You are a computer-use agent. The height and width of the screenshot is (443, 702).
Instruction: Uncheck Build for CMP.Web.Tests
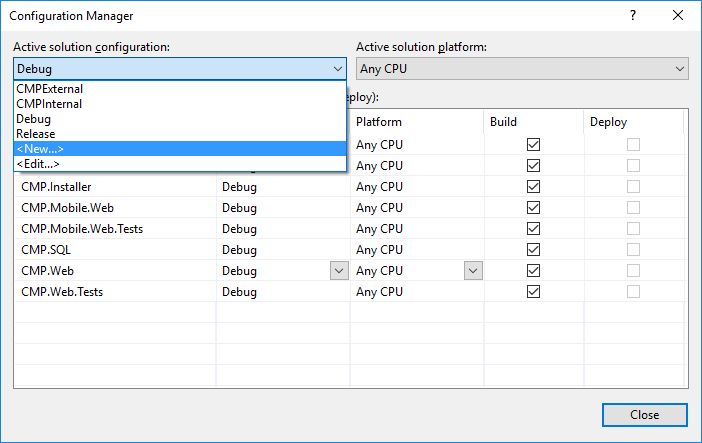click(533, 292)
